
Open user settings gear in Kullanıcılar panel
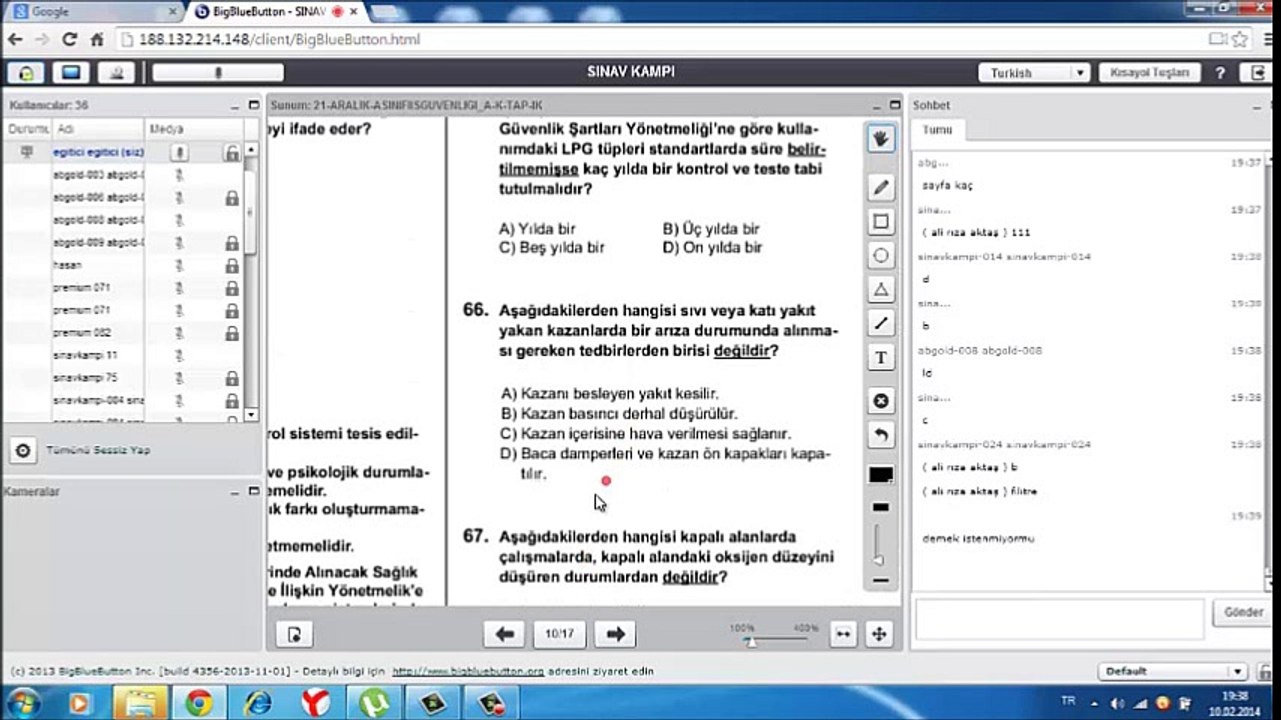pyautogui.click(x=23, y=451)
